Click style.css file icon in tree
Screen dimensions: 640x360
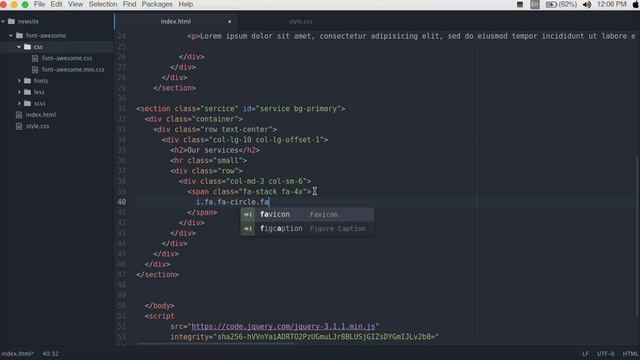pyautogui.click(x=19, y=127)
